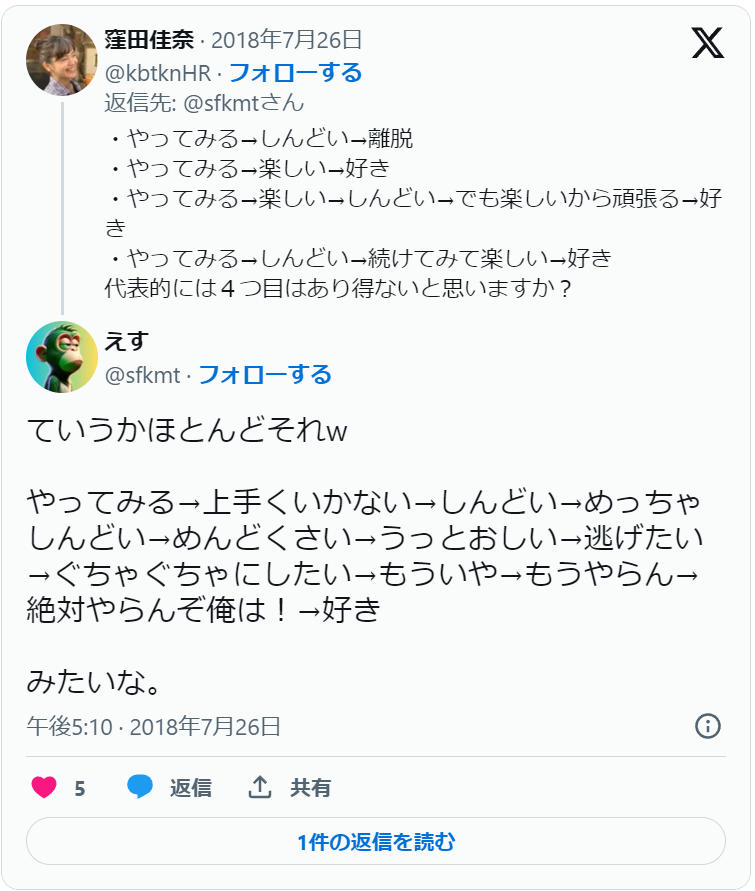The width and height of the screenshot is (755, 891).
Task: Click the 午後5:10 timestamp link
Action: pyautogui.click(x=153, y=727)
